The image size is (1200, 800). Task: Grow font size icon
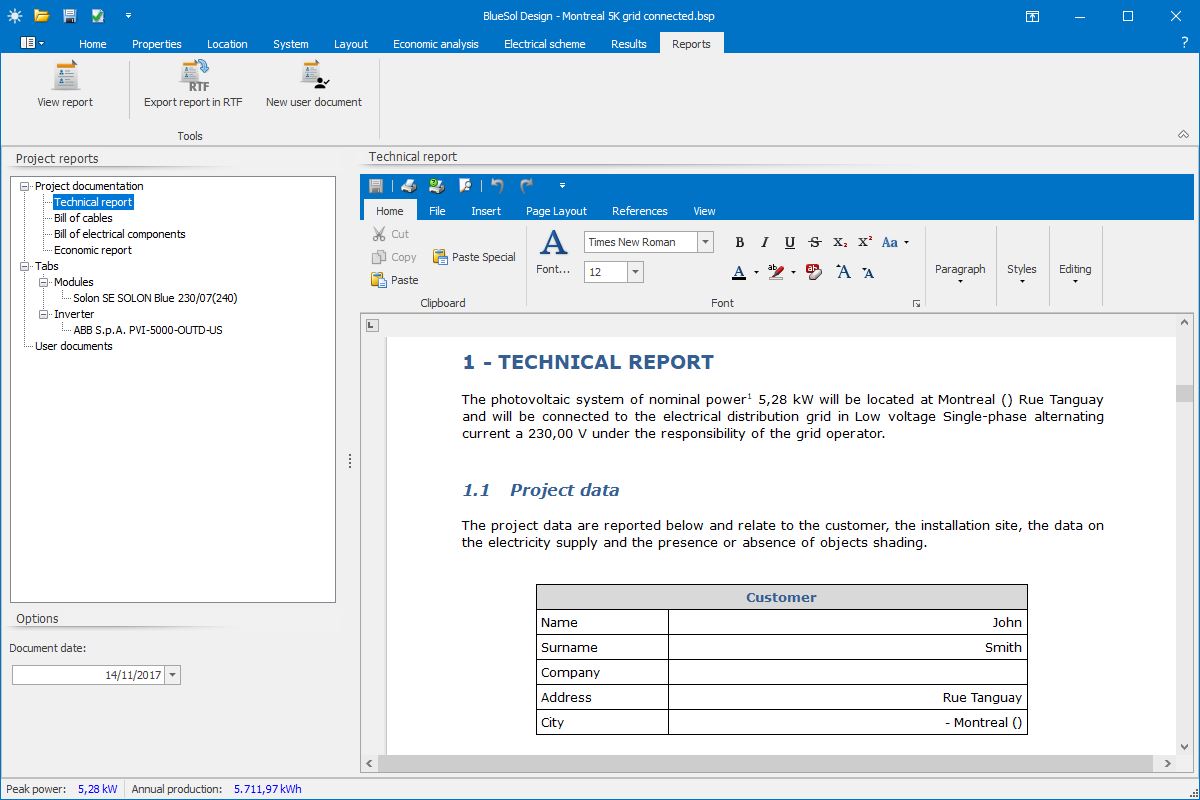pyautogui.click(x=843, y=272)
